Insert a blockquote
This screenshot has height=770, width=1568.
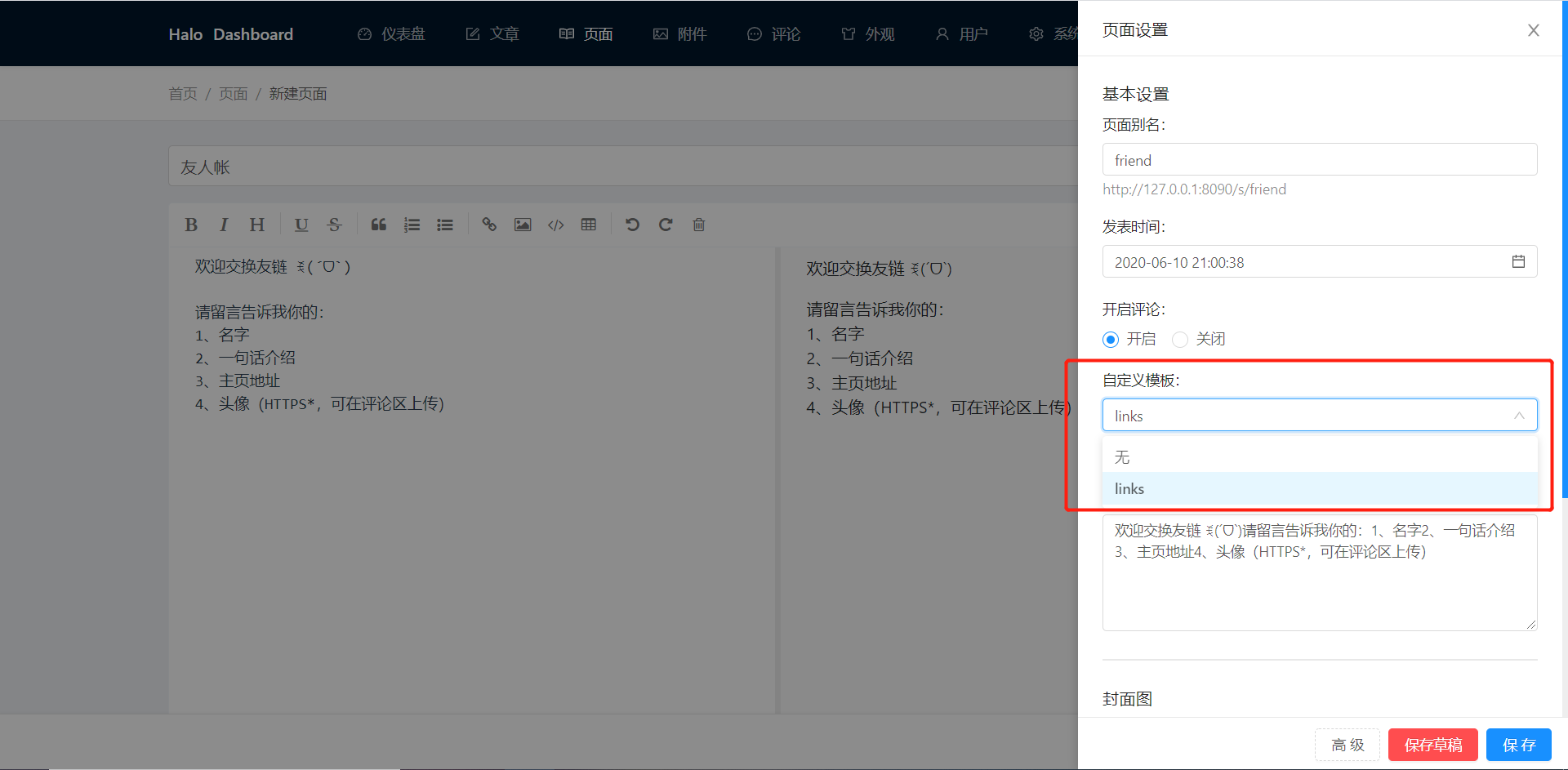[379, 225]
